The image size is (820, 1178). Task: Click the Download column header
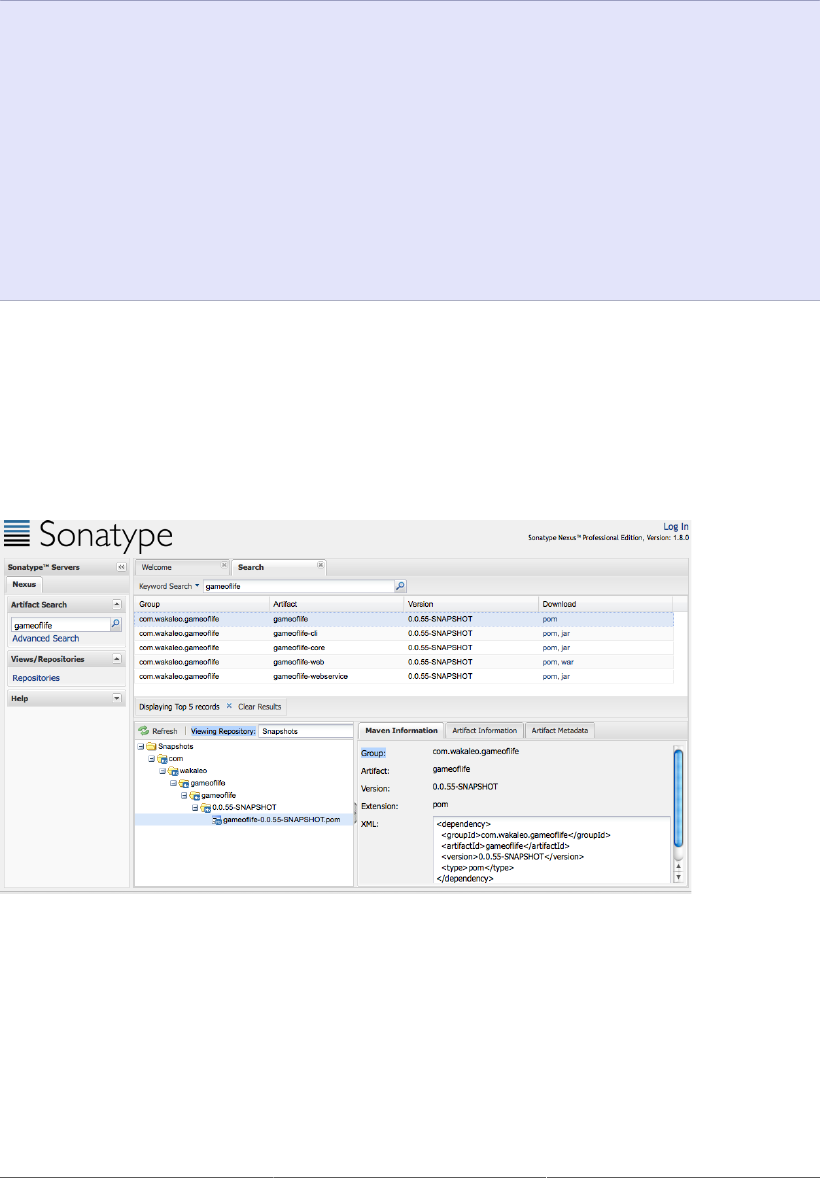[605, 604]
